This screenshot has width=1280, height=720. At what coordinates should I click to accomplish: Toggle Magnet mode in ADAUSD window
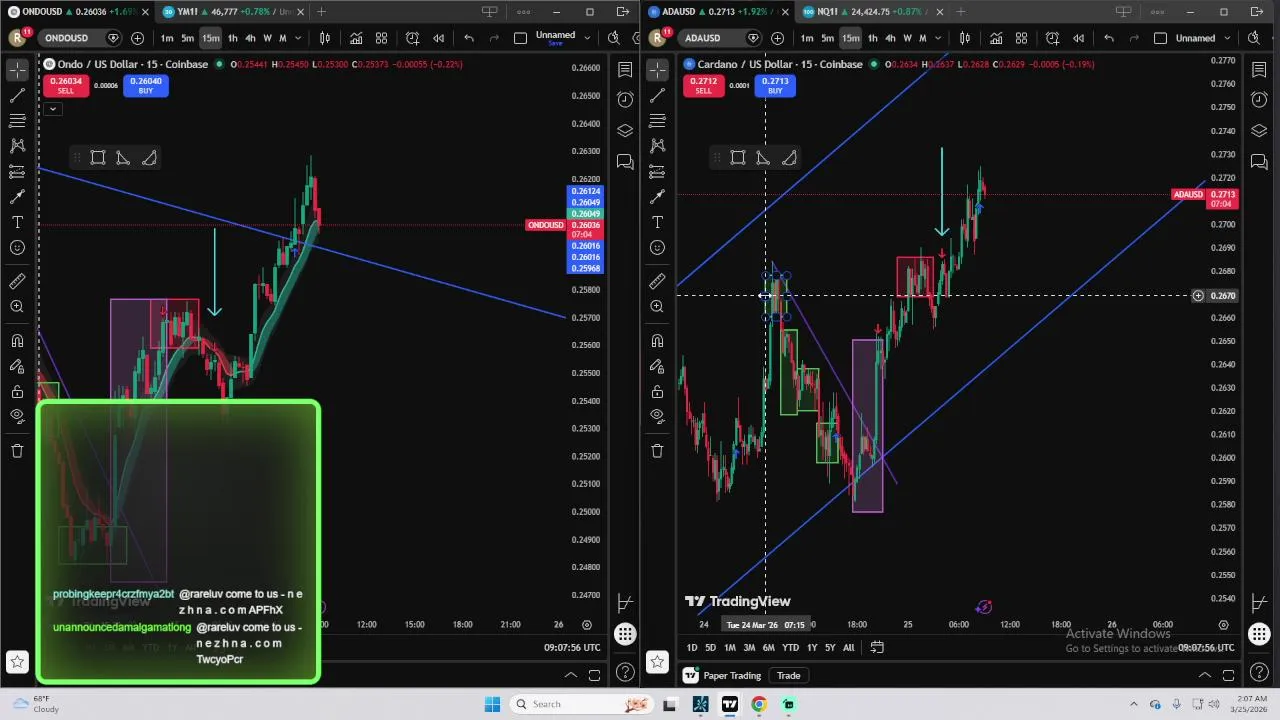point(657,341)
